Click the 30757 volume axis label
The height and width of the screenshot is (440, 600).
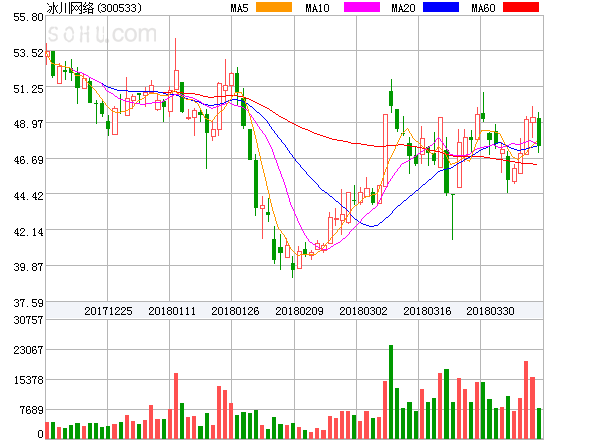coord(28,320)
